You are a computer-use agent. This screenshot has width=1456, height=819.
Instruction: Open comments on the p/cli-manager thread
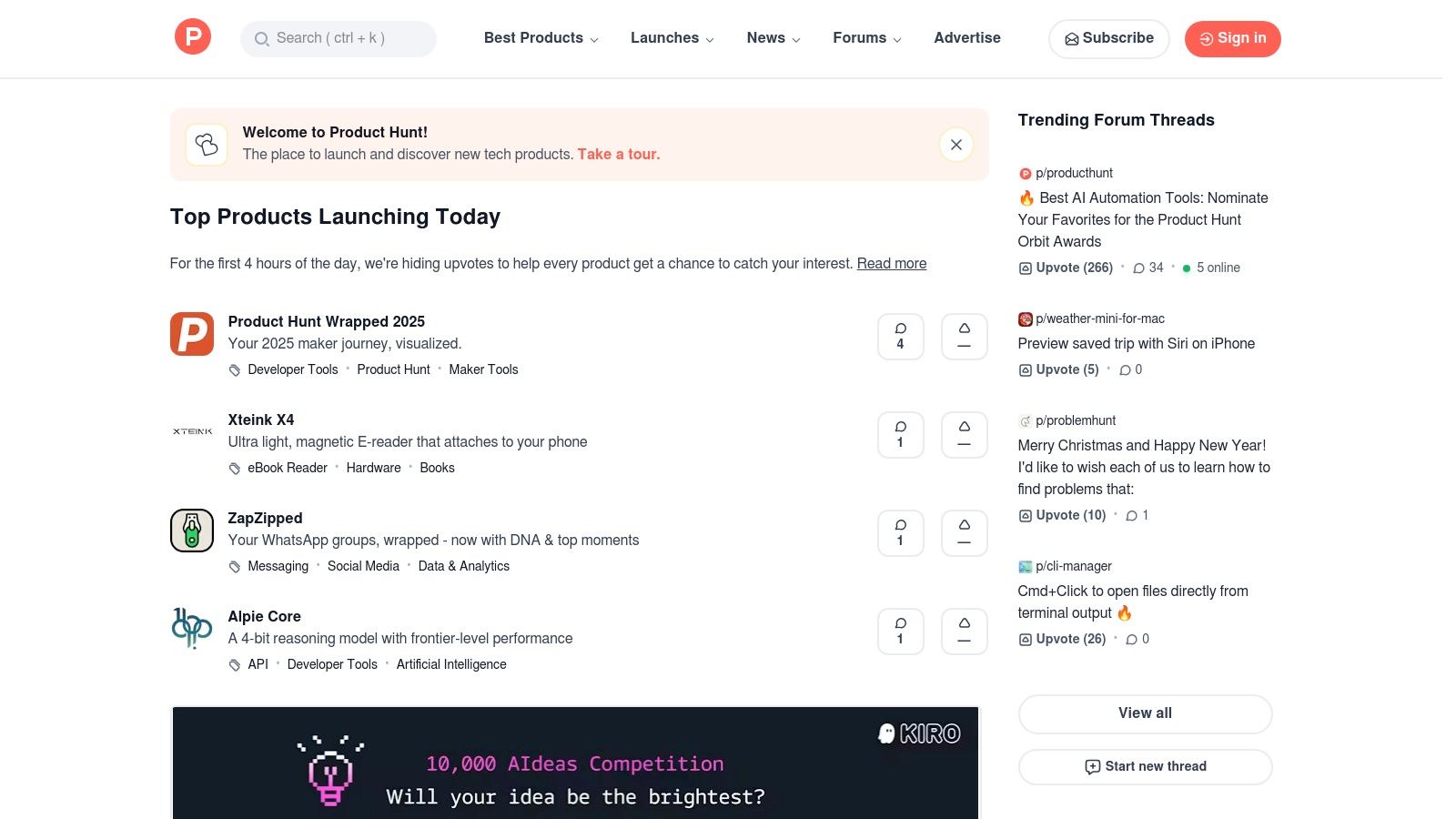(1137, 639)
